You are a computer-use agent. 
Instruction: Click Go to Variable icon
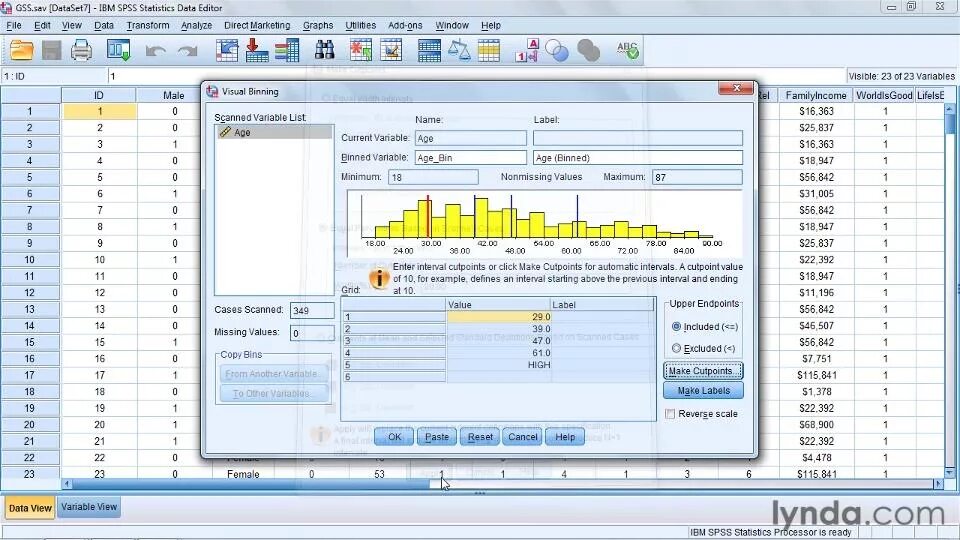pyautogui.click(x=257, y=50)
